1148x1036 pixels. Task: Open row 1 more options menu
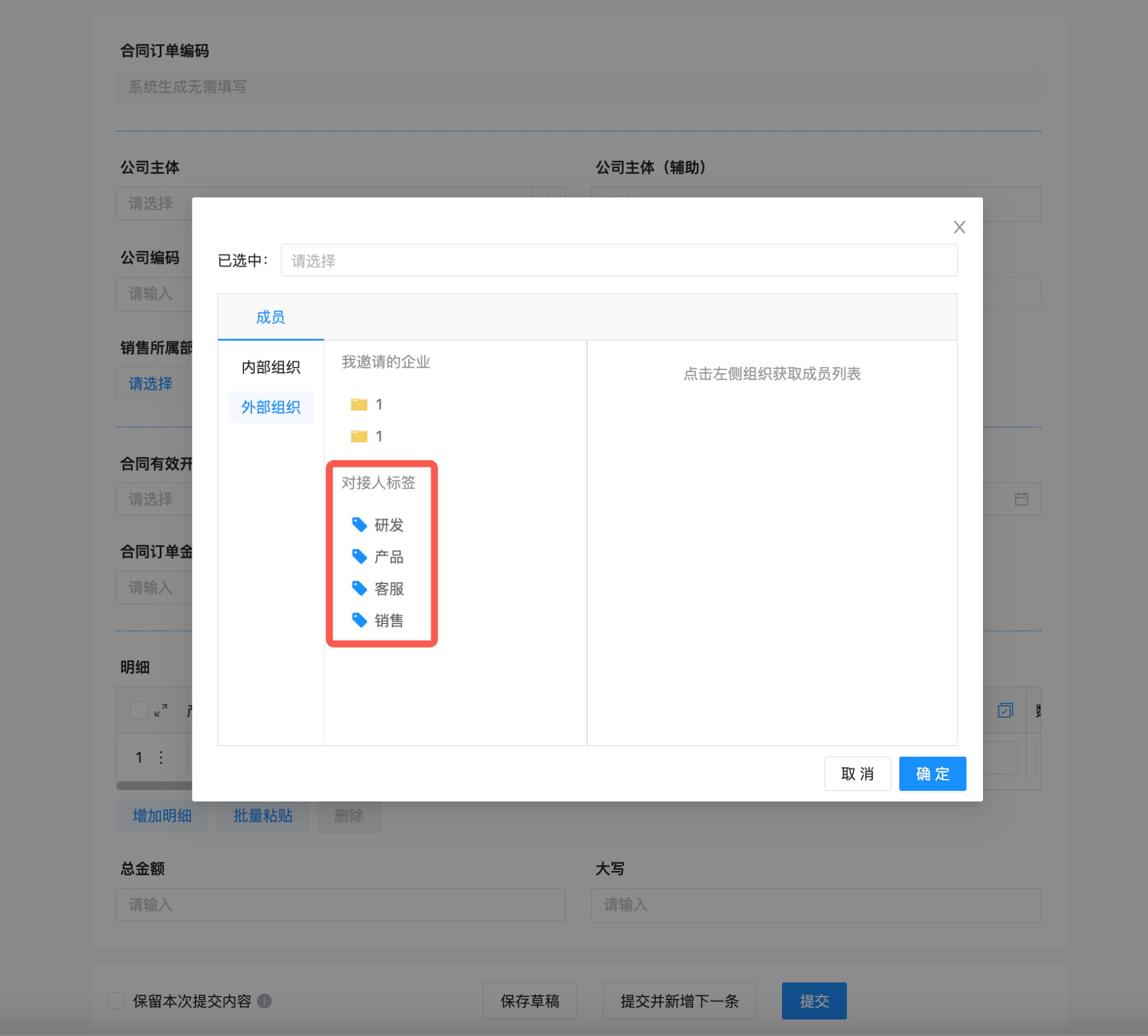[x=161, y=757]
